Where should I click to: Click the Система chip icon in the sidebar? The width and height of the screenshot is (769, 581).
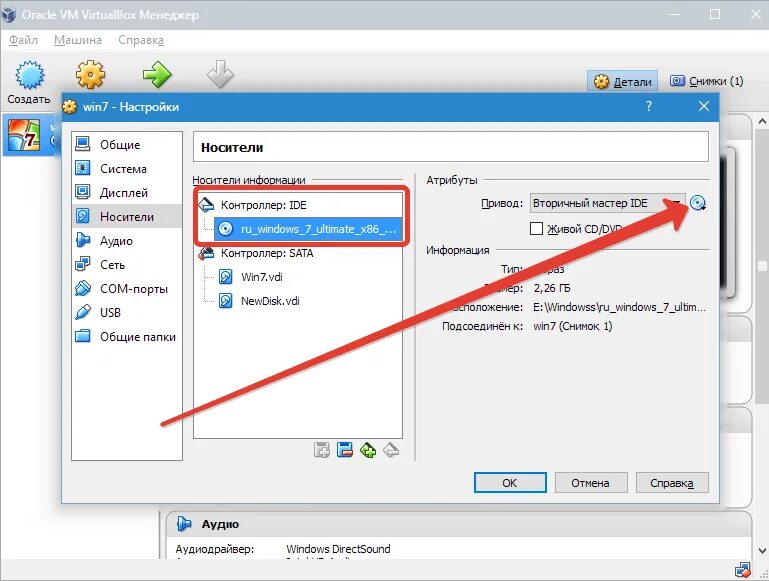pyautogui.click(x=83, y=168)
